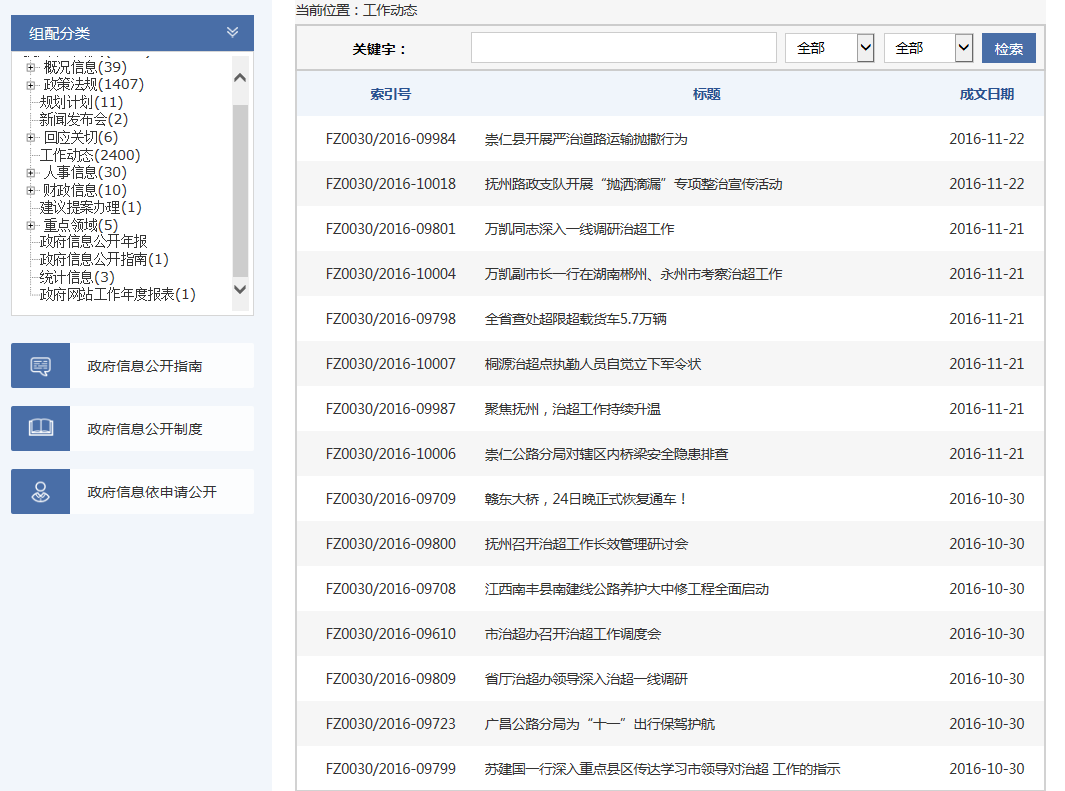The width and height of the screenshot is (1065, 791).
Task: Expand the 人事信息(30) tree node
Action: pyautogui.click(x=31, y=172)
